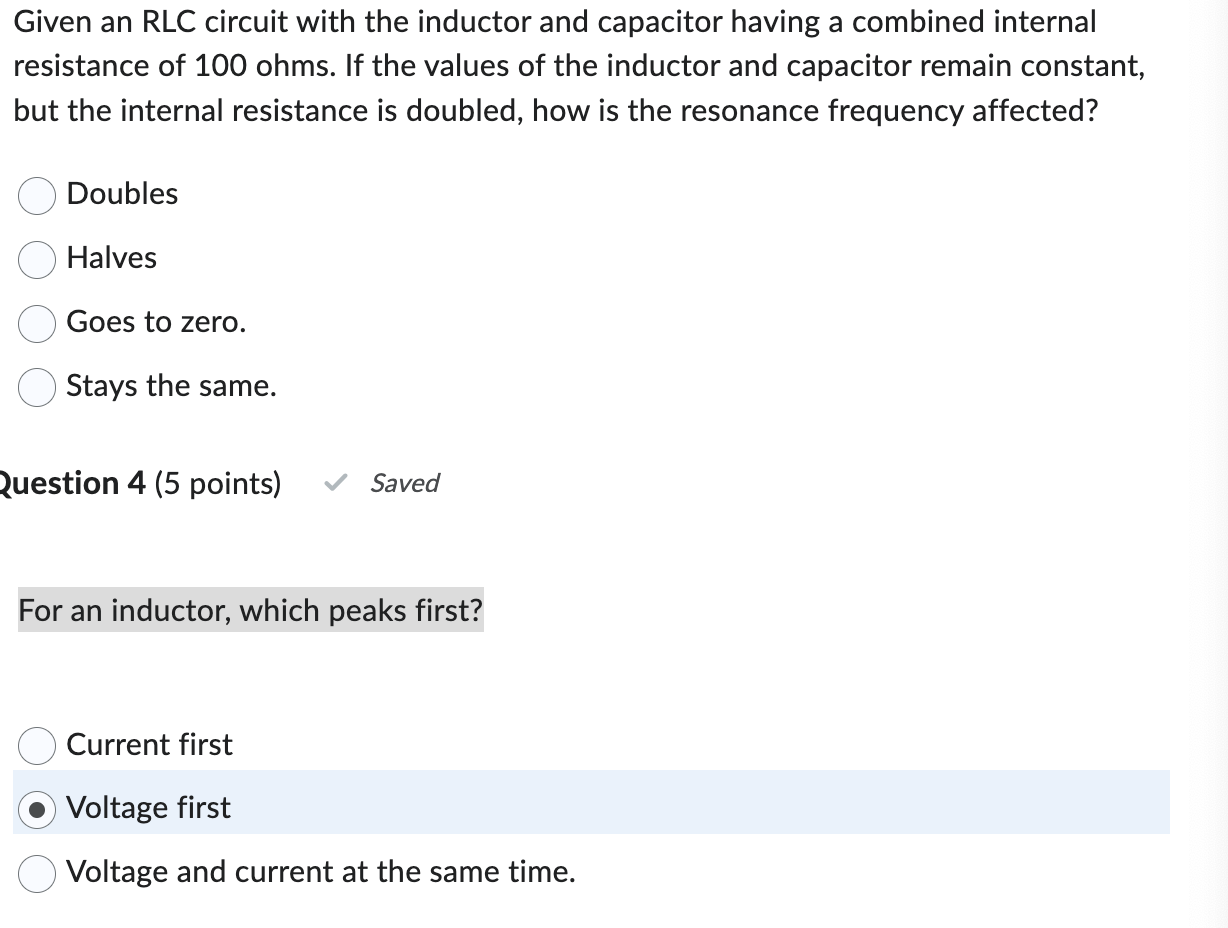Select Current first for Question 4

click(148, 745)
